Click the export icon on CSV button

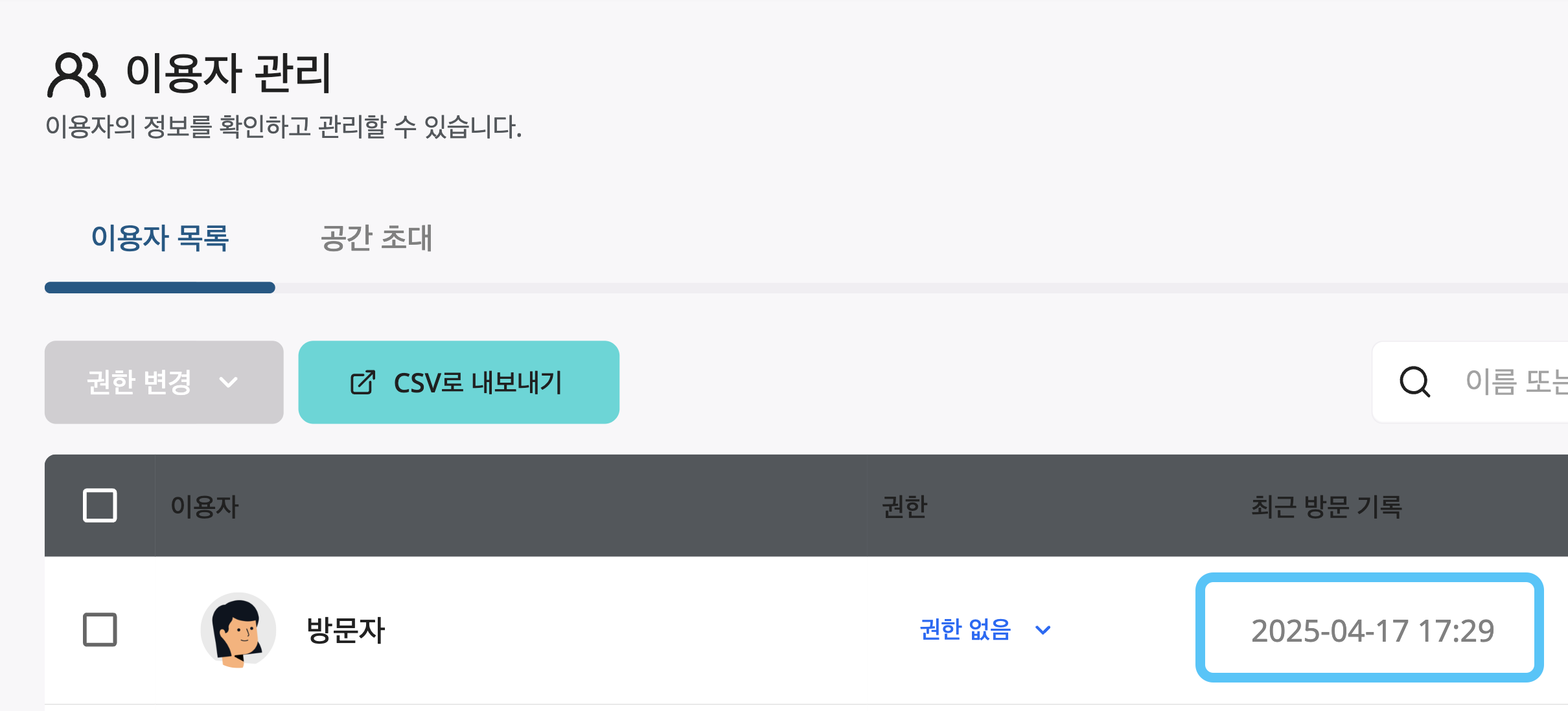pos(363,382)
